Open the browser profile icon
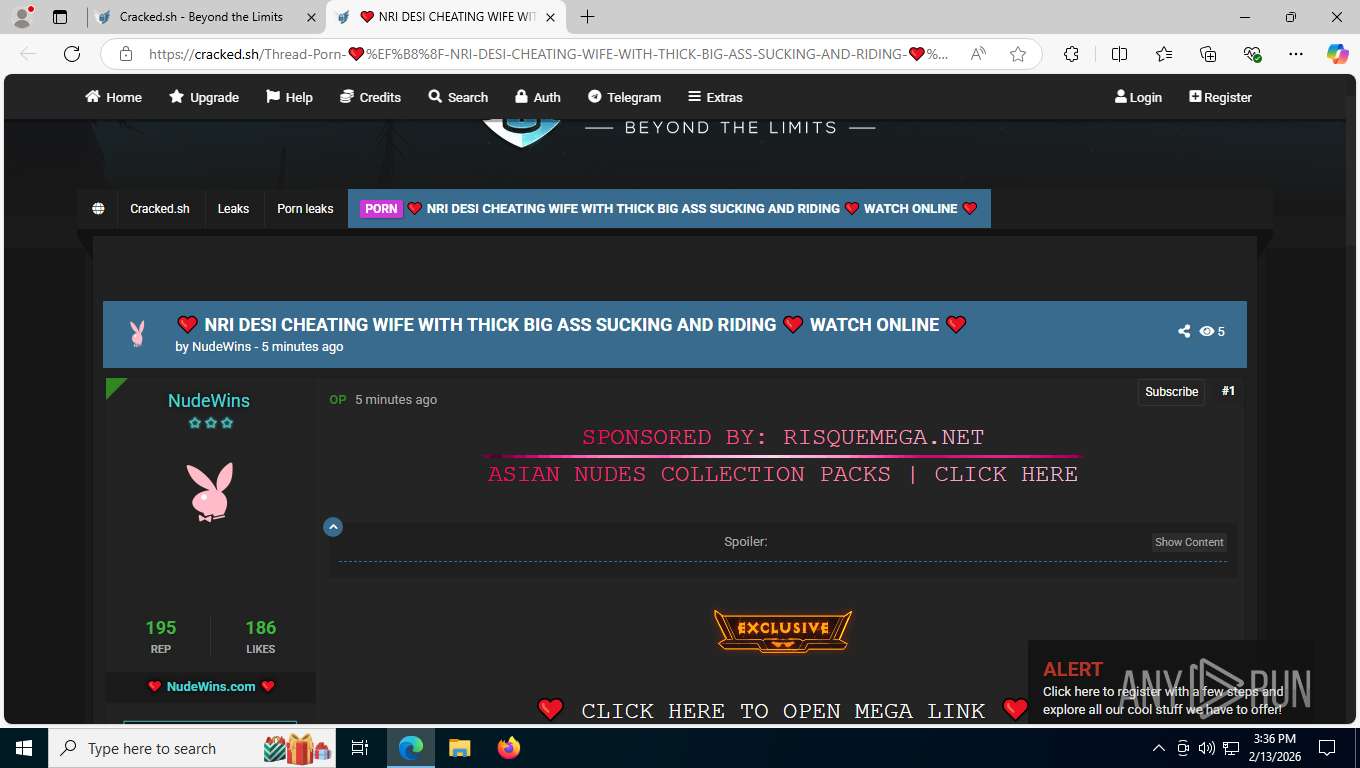This screenshot has width=1360, height=768. pyautogui.click(x=22, y=17)
